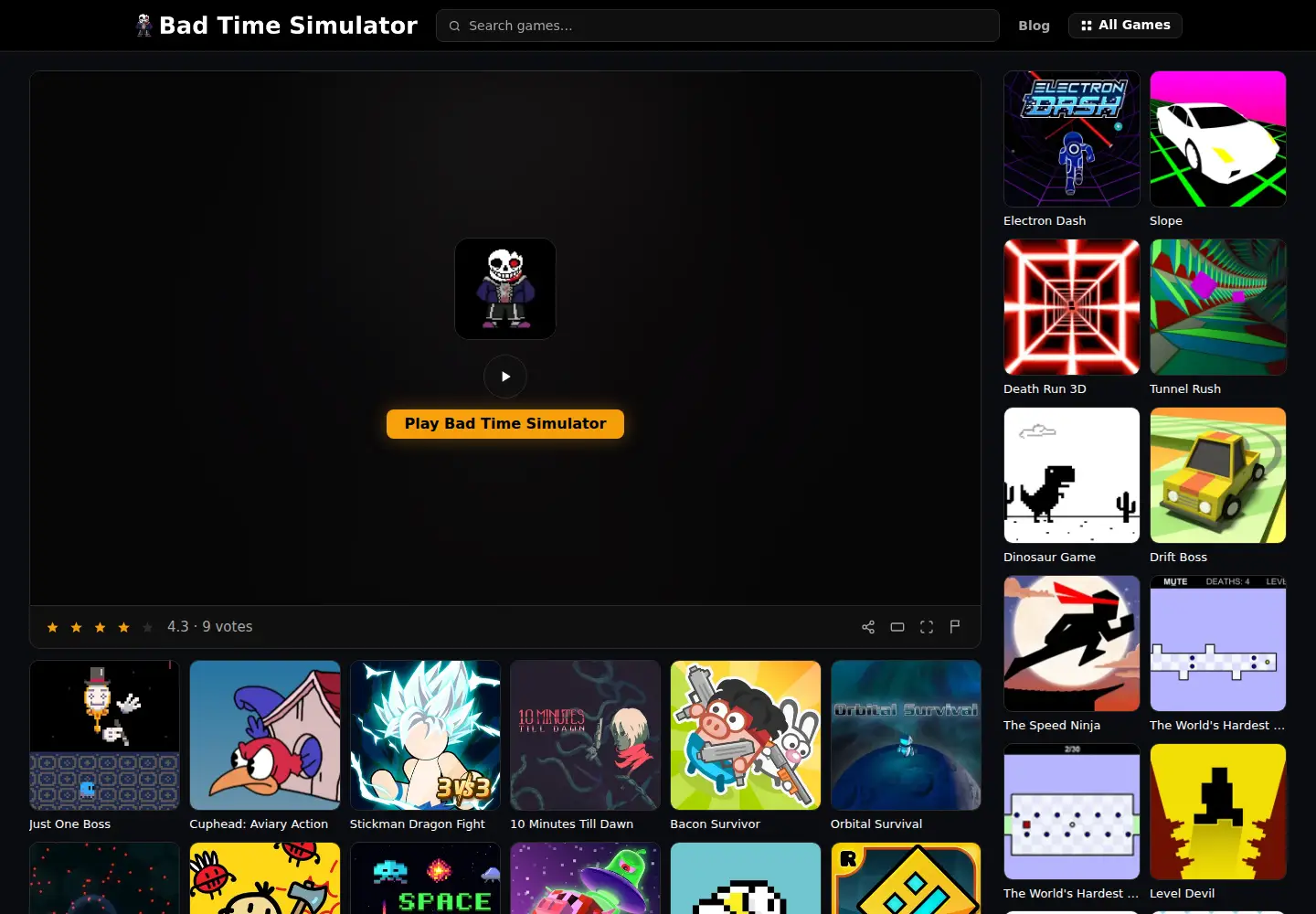The height and width of the screenshot is (914, 1316).
Task: Click the Death Run 3D title text
Action: tap(1045, 389)
